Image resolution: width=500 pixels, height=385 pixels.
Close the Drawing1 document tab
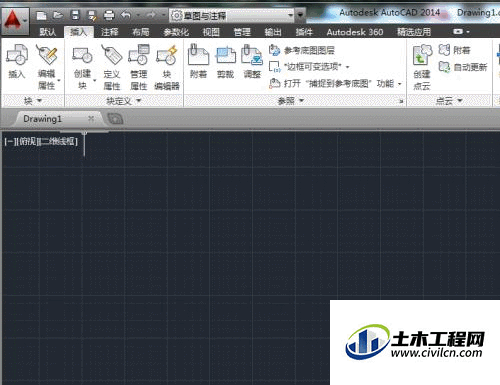coord(91,118)
